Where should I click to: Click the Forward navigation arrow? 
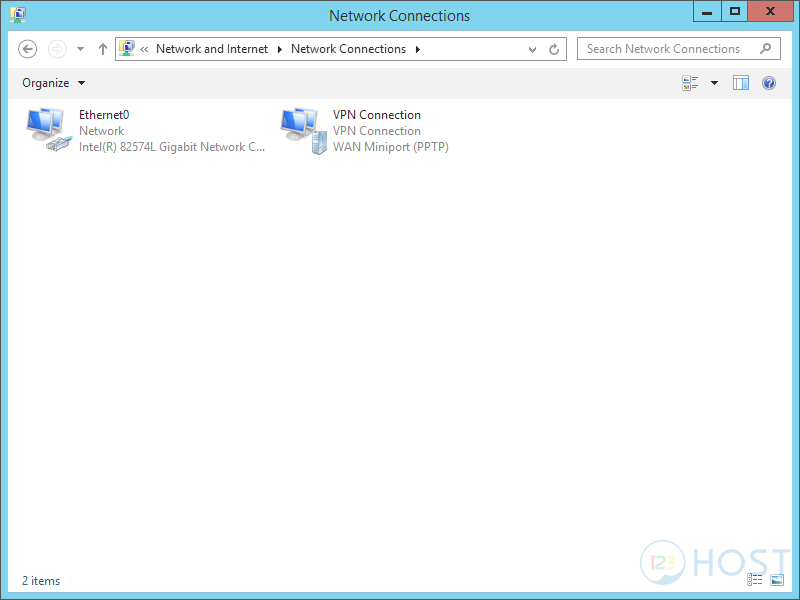pyautogui.click(x=57, y=49)
